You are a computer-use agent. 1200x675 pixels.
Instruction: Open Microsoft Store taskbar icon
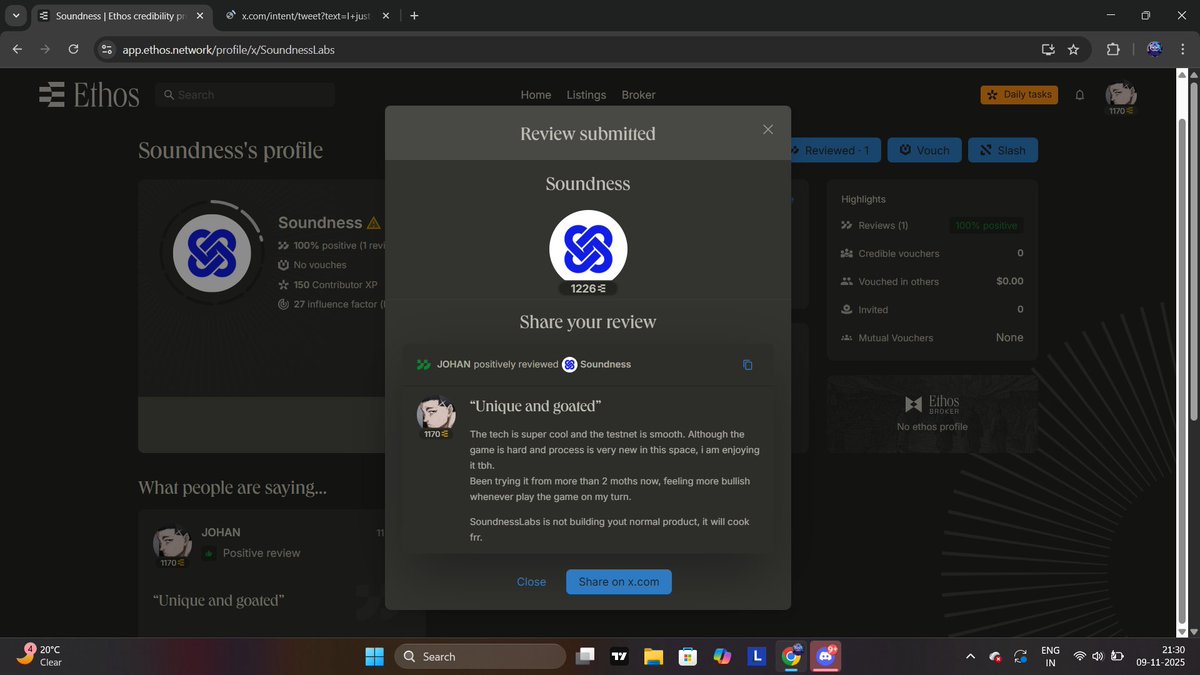[x=687, y=656]
